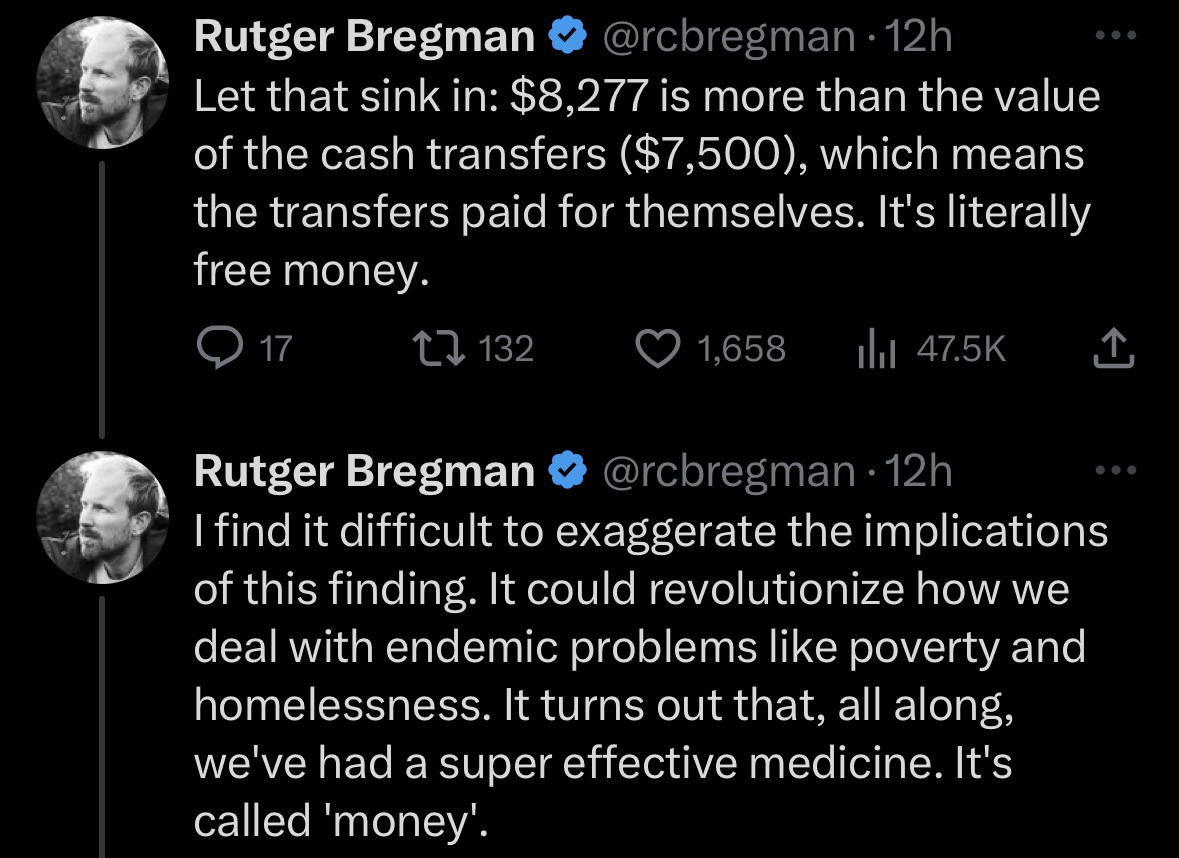Open the tweet beginning "I find it difficult"

point(650,675)
